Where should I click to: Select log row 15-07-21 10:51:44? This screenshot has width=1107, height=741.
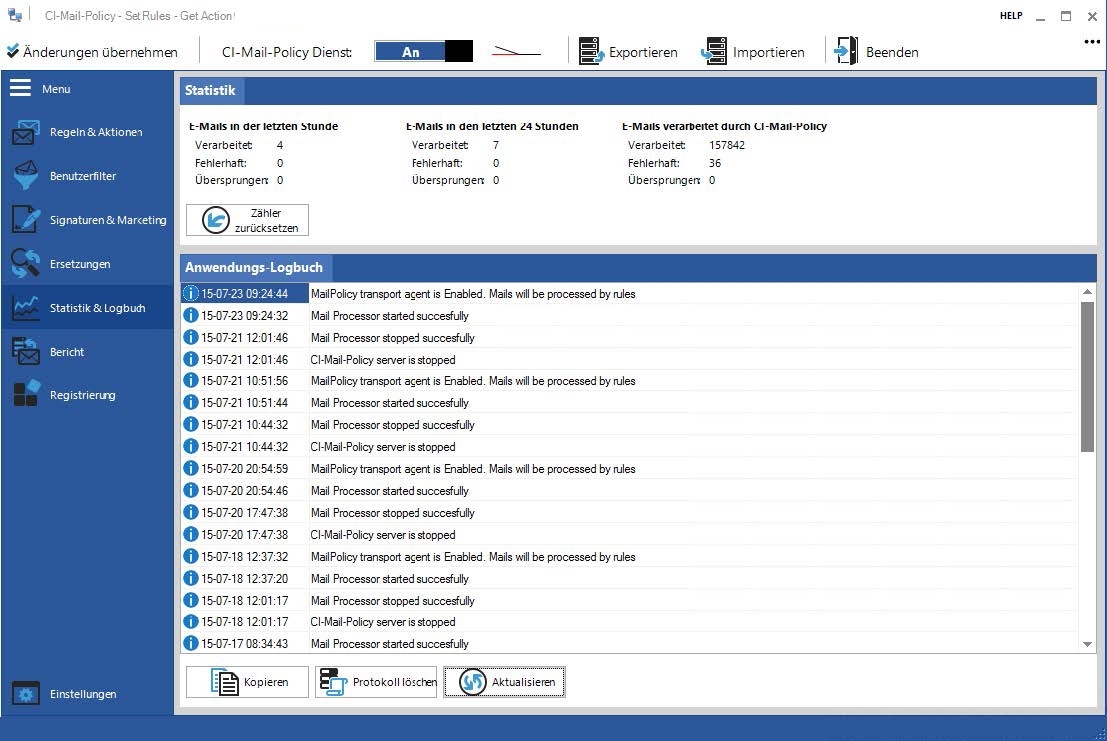pos(628,403)
